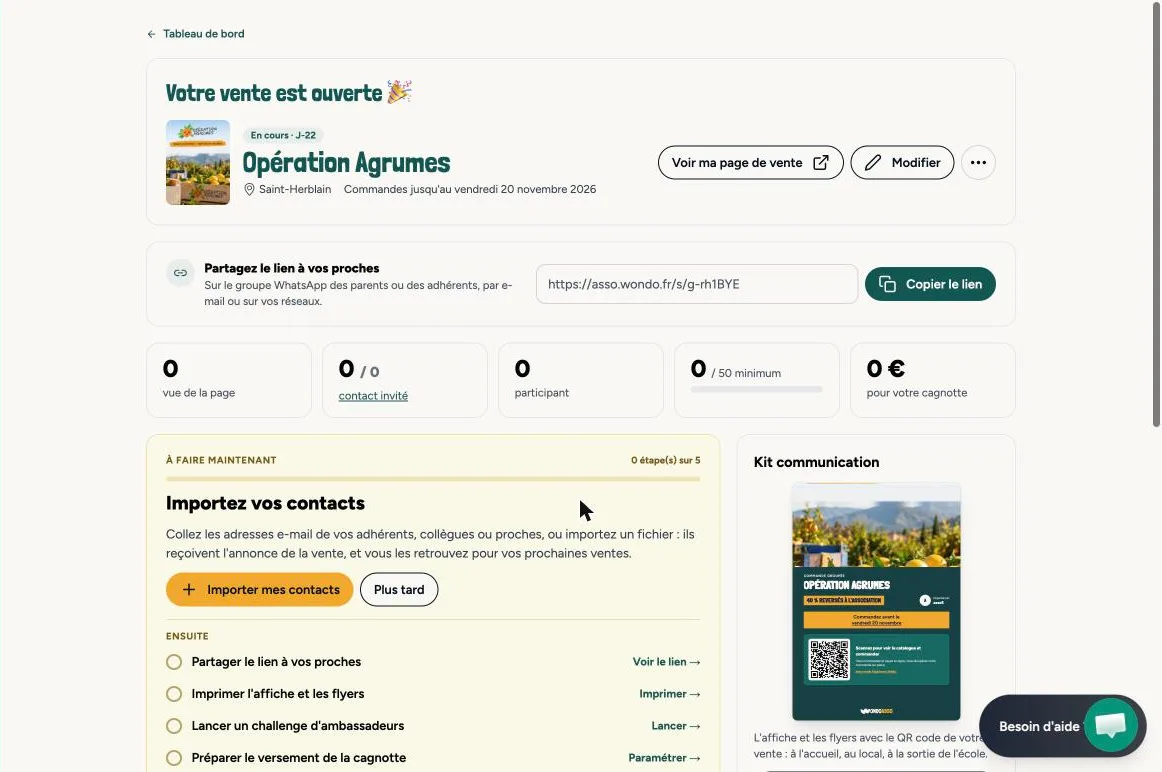
Task: Click the Voir le lien link
Action: point(666,662)
